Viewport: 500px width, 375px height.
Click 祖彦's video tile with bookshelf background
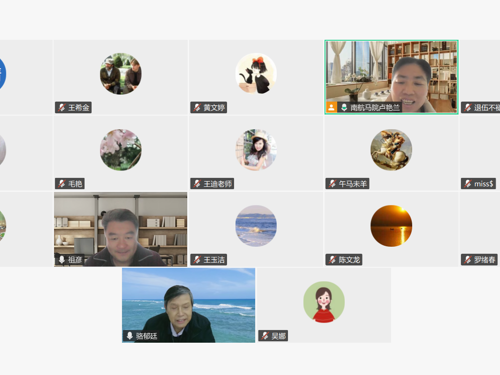(121, 229)
